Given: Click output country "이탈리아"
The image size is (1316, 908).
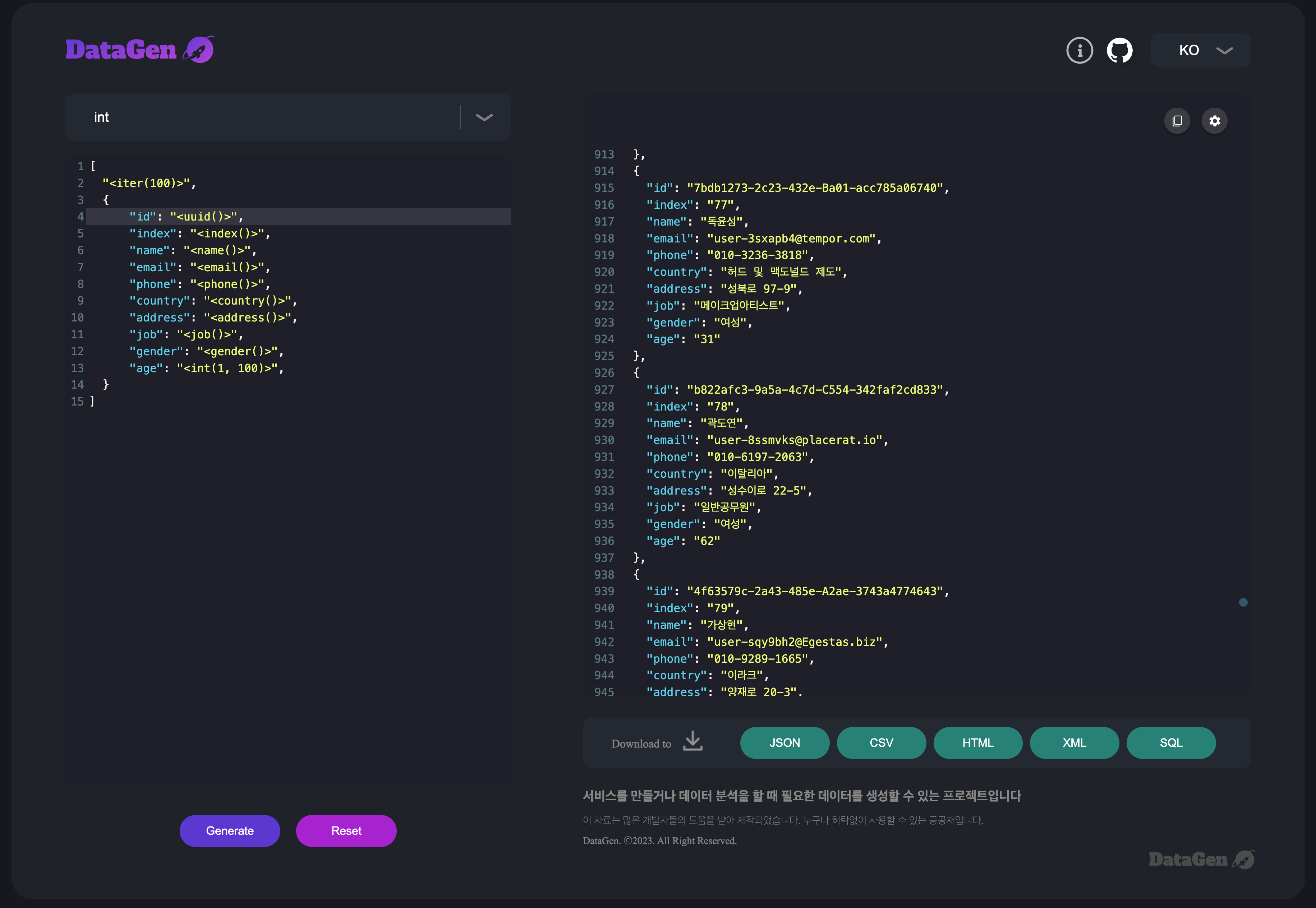Looking at the screenshot, I should pos(746,474).
